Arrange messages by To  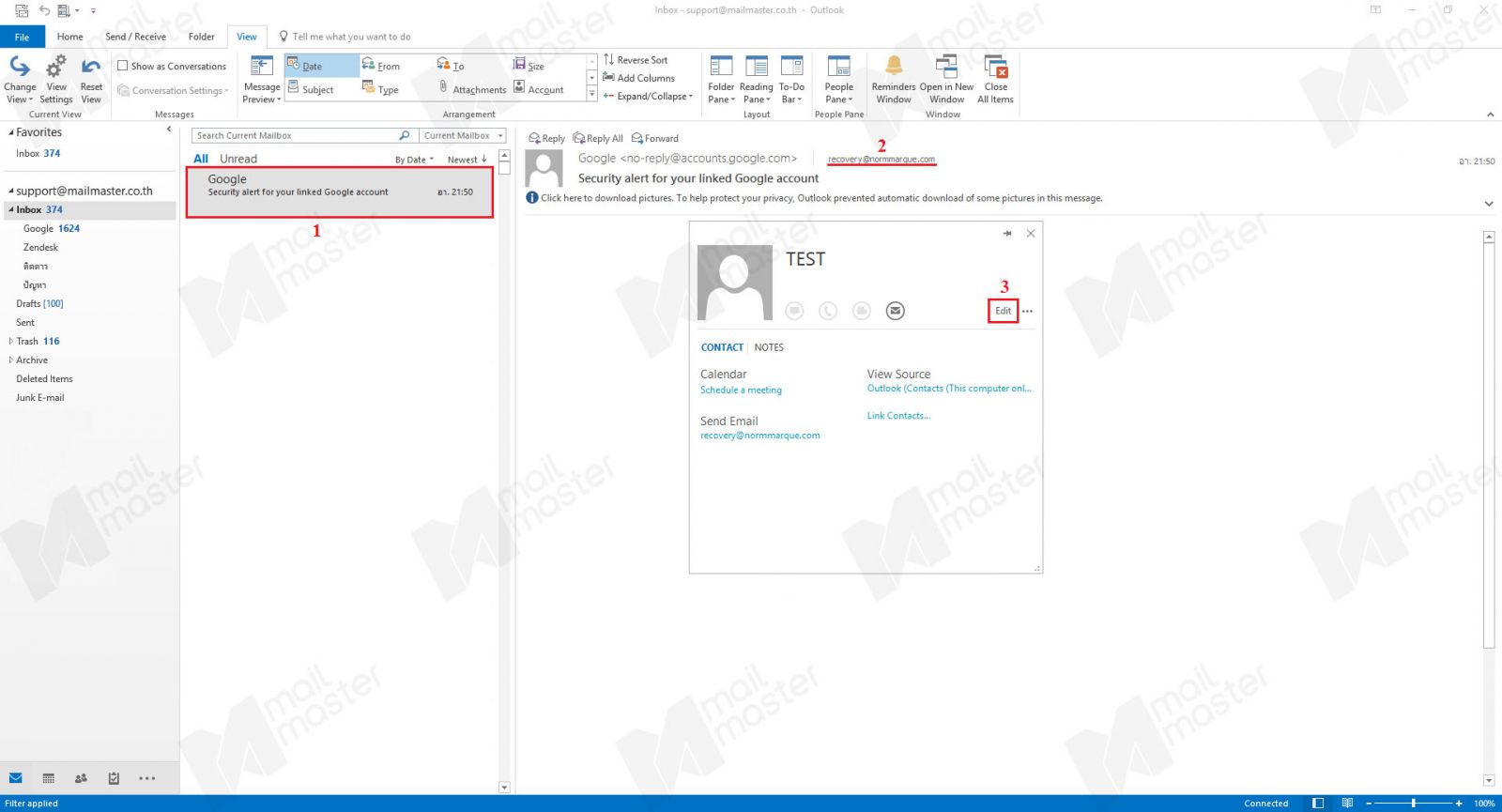point(452,66)
